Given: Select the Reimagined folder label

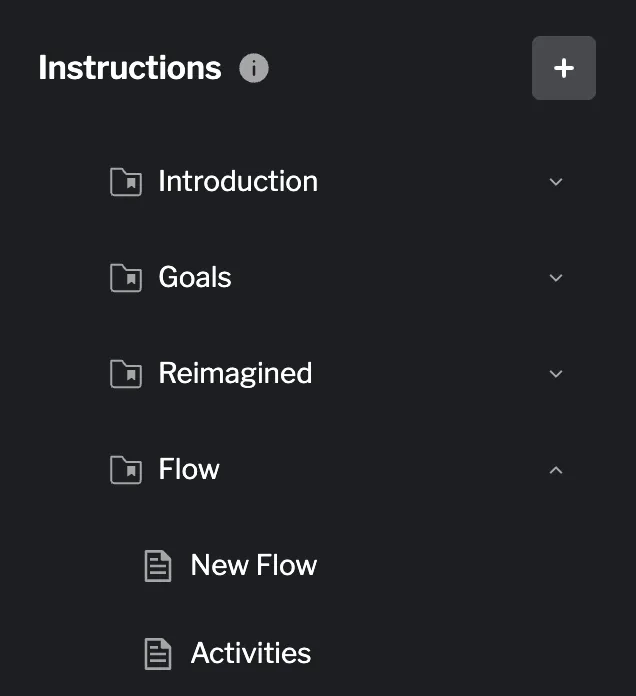Looking at the screenshot, I should 235,374.
